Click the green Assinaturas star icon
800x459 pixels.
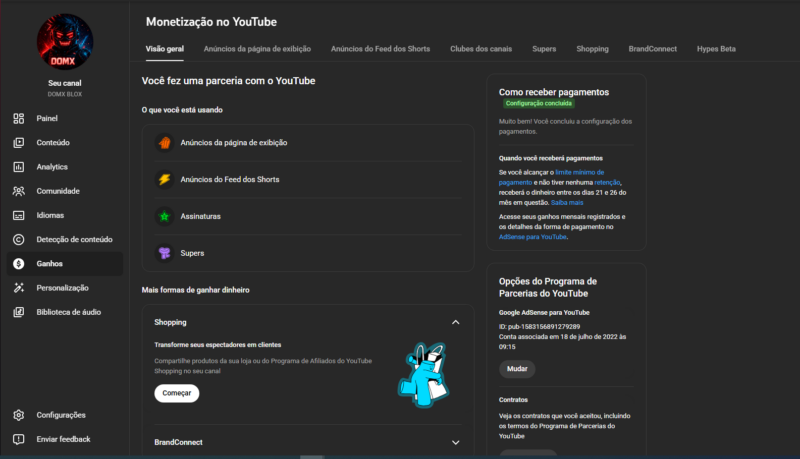tap(164, 216)
